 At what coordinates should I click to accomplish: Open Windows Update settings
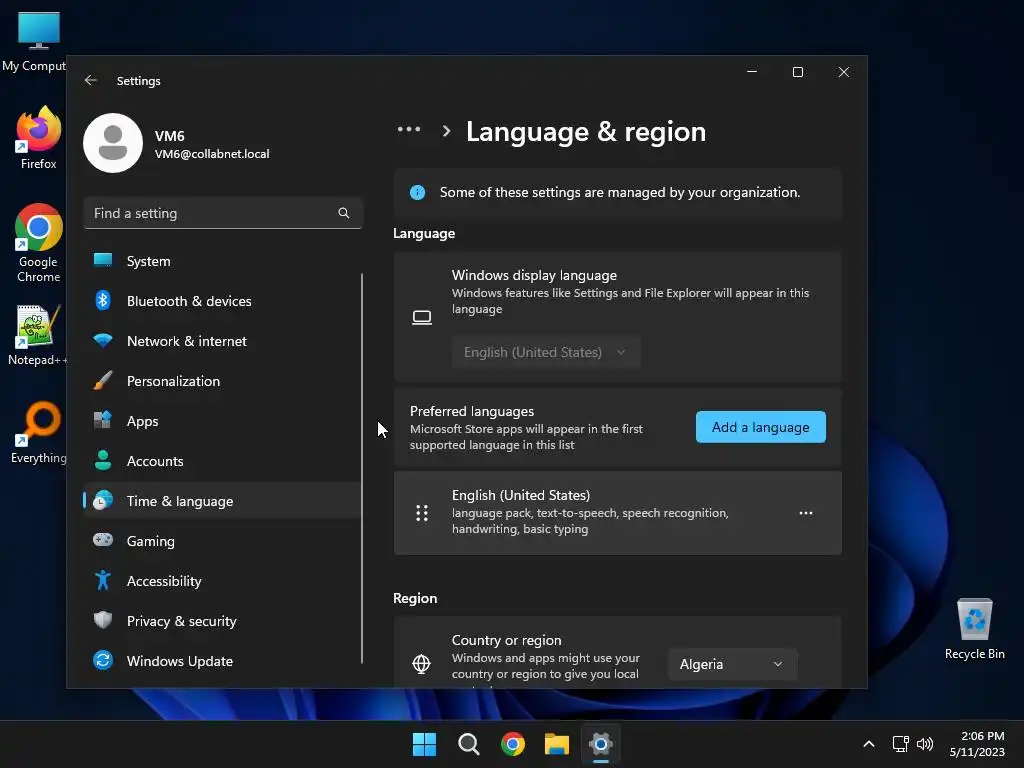click(x=222, y=660)
